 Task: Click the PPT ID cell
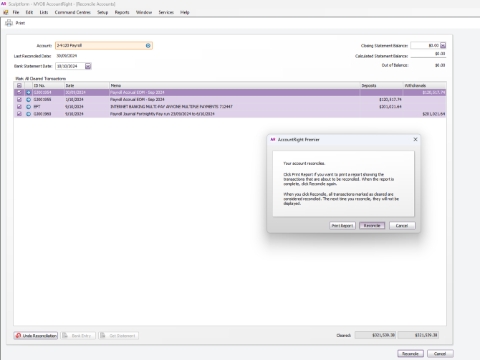pyautogui.click(x=48, y=107)
